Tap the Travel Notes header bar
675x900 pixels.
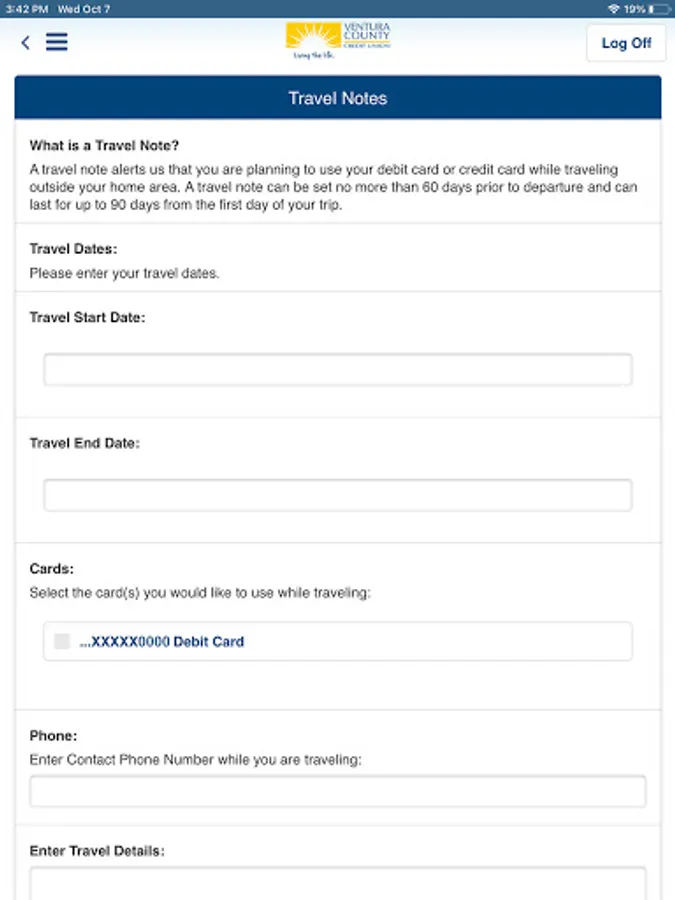[x=338, y=98]
